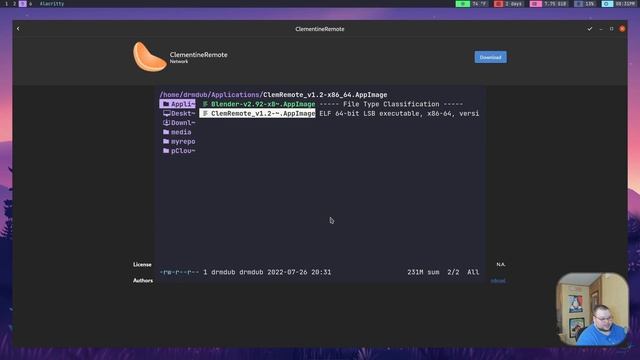Select the myrepo folder entry

[x=179, y=142]
